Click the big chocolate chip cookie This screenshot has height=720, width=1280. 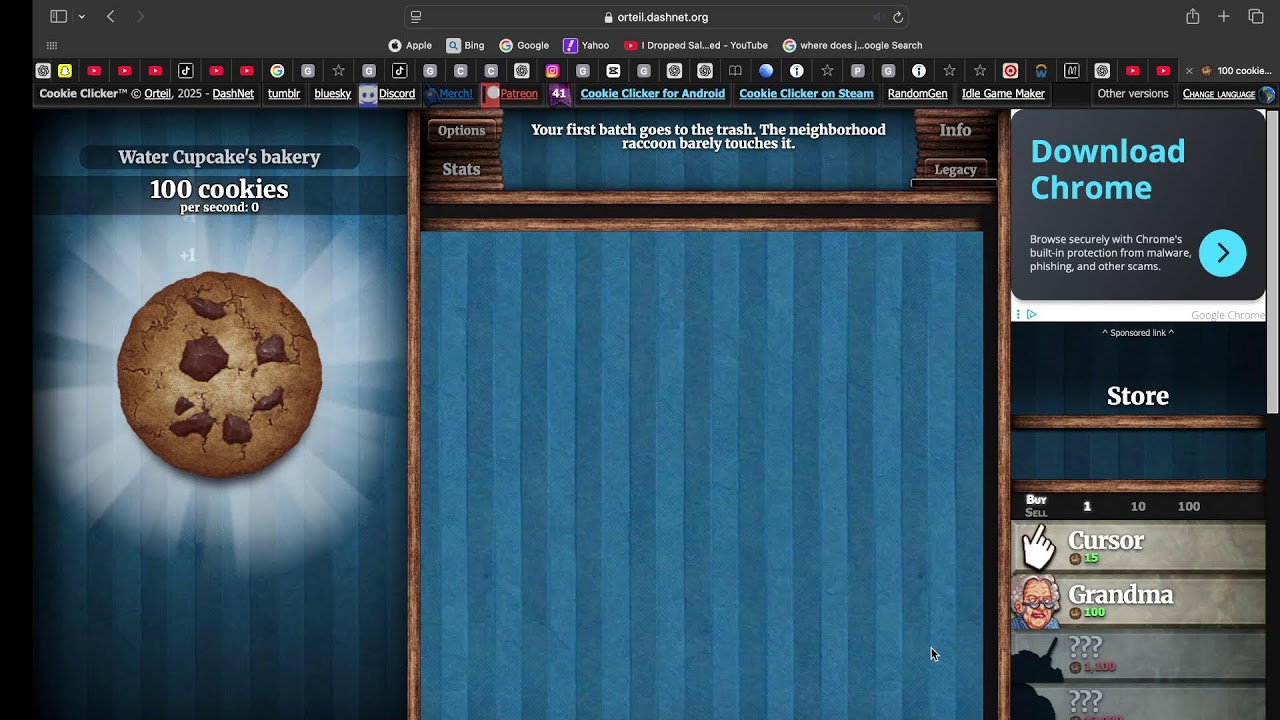[219, 374]
